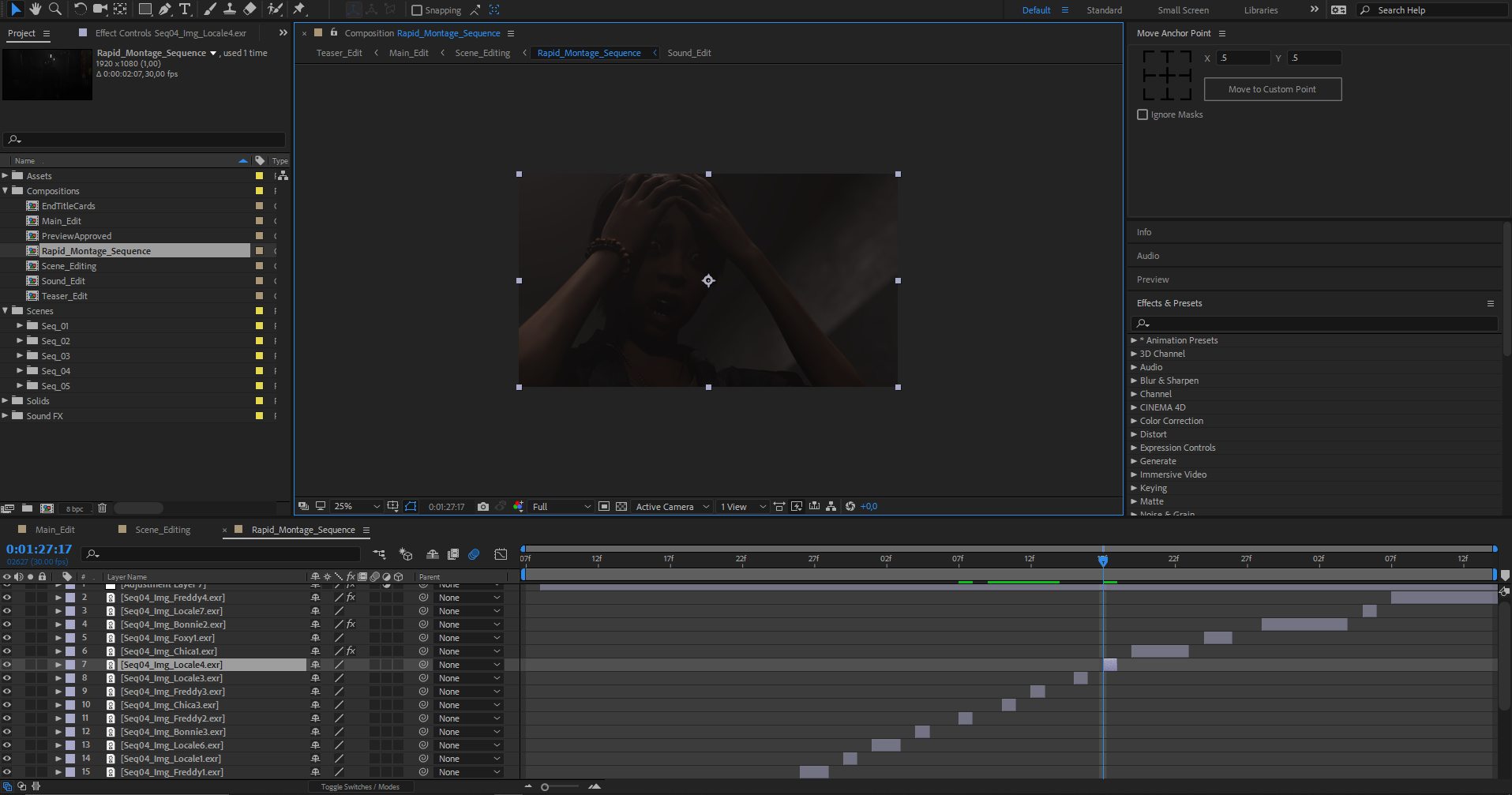Viewport: 1512px width, 795px height.
Task: Open the Effect Controls panel tab
Action: [171, 33]
